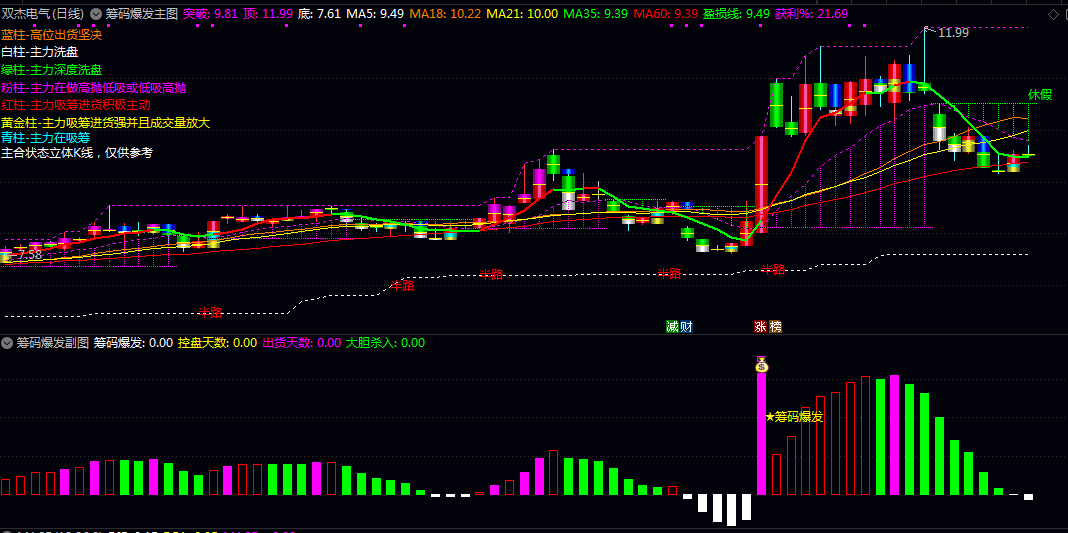The width and height of the screenshot is (1068, 533).
Task: Expand the 筹码爆发副图 indicator dropdown arrow
Action: point(8,342)
